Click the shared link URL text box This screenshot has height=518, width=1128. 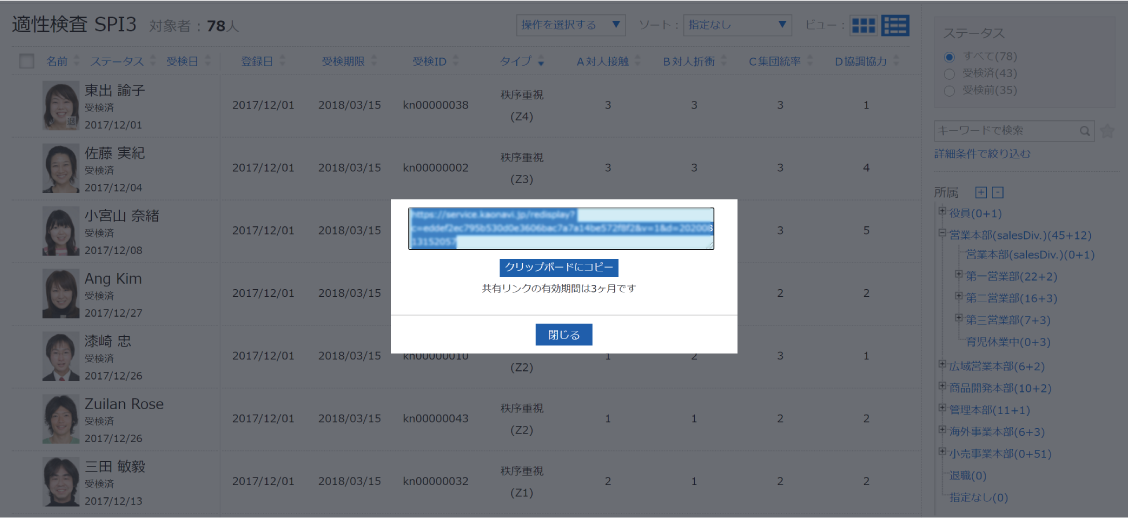[560, 228]
